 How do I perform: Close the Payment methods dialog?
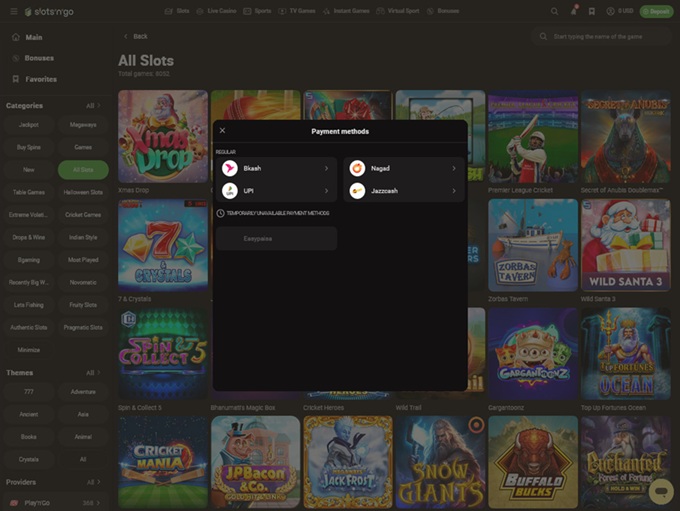click(222, 131)
